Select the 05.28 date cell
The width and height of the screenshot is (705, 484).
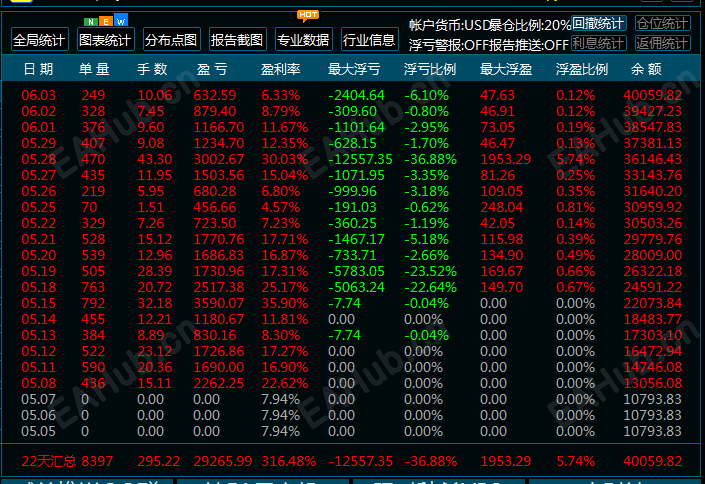pos(39,159)
